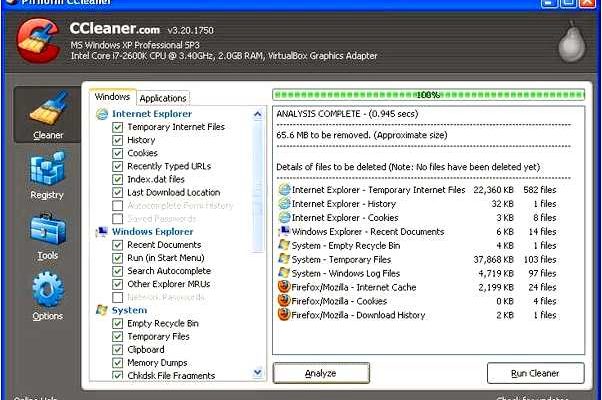Uncheck Temporary Internet Files

[x=117, y=127]
